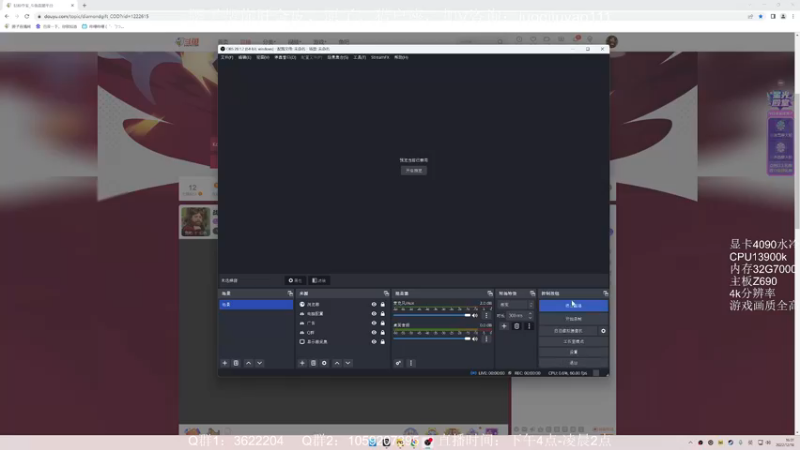Pop out the Controls dock icon
This screenshot has height=450, width=800.
tap(605, 293)
